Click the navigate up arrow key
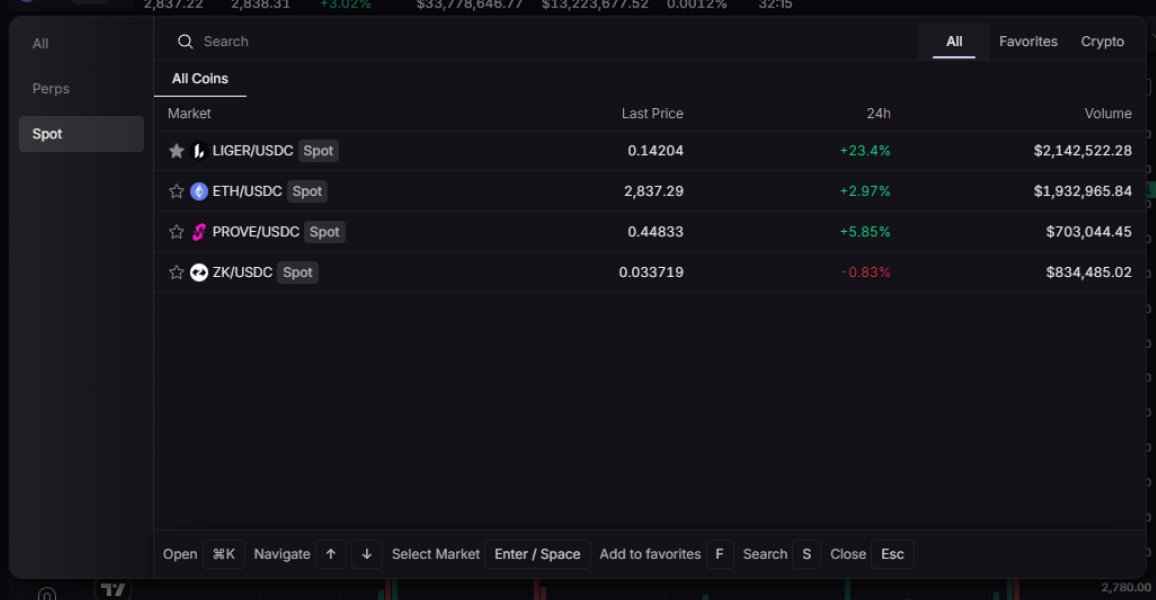 point(331,554)
